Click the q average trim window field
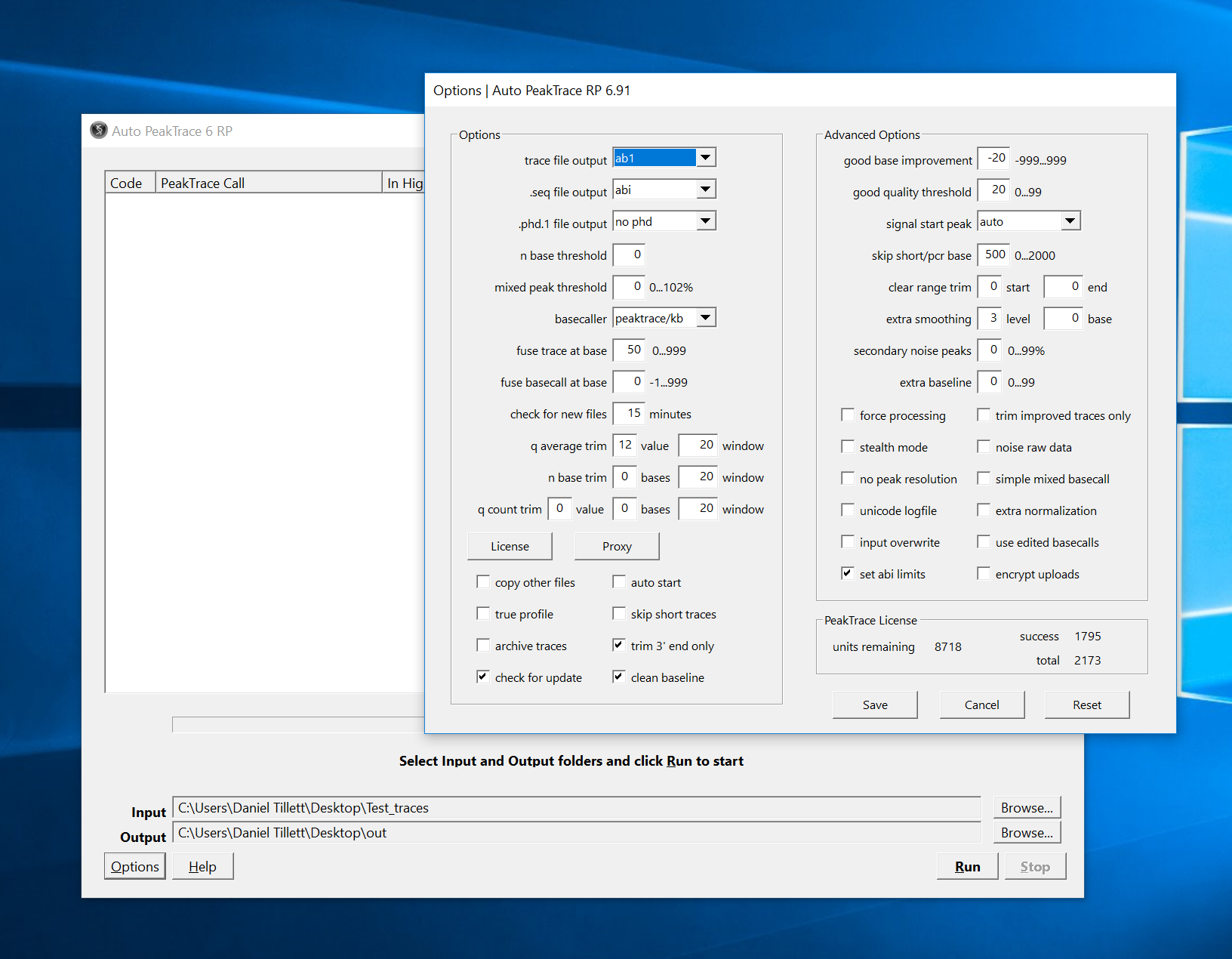 pyautogui.click(x=698, y=445)
